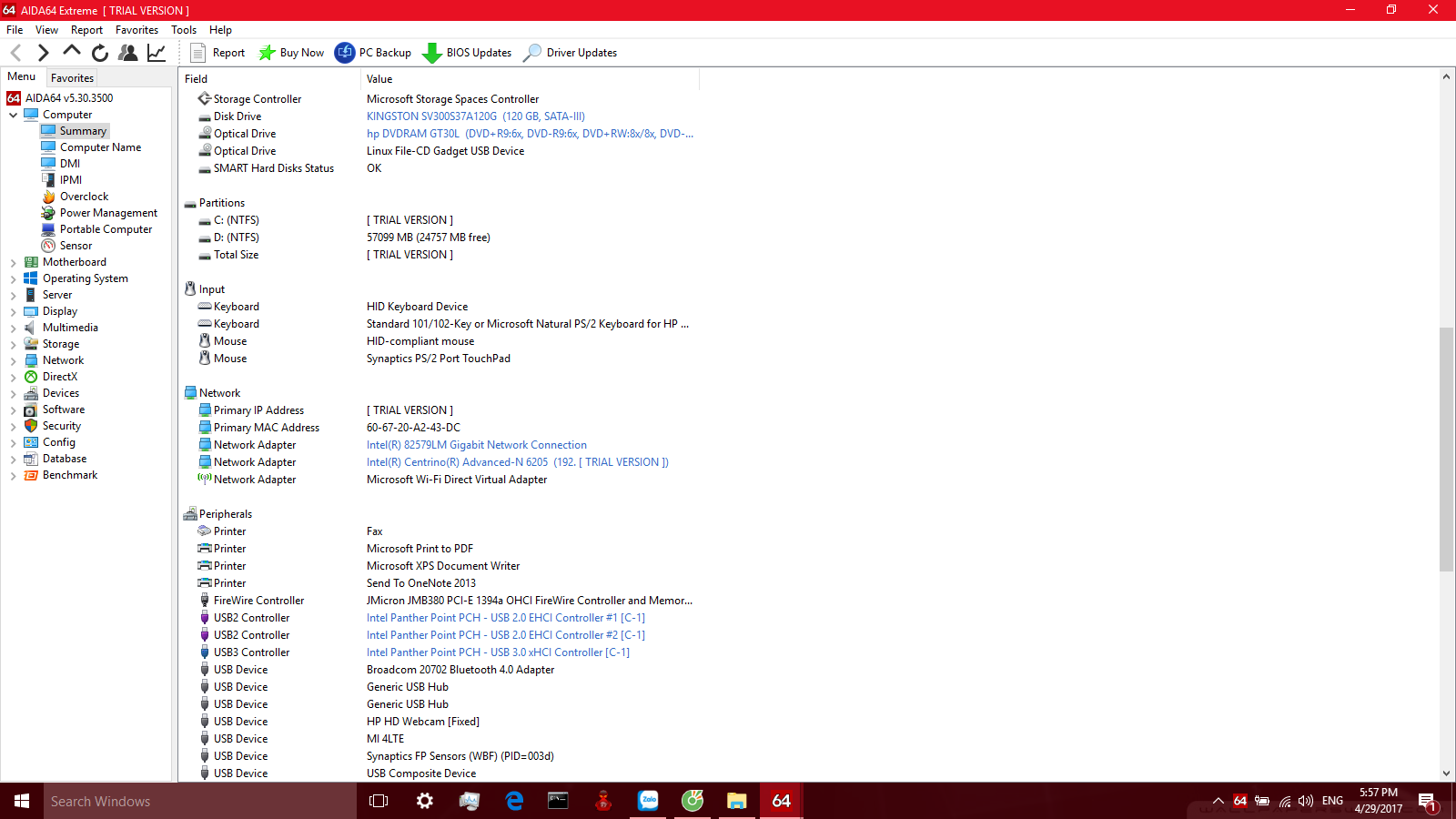The width and height of the screenshot is (1456, 819).
Task: Expand the Network tree node
Action: pyautogui.click(x=14, y=360)
